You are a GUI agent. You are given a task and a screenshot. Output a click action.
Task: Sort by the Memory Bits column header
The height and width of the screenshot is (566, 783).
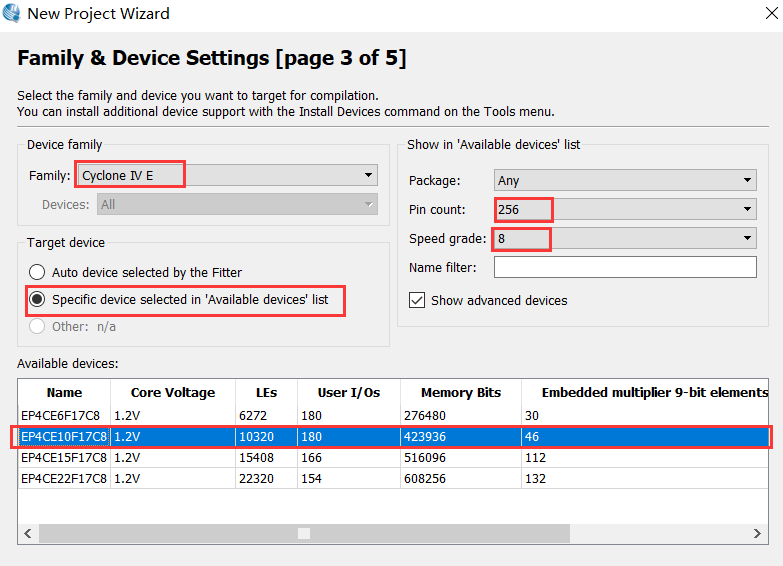[460, 393]
